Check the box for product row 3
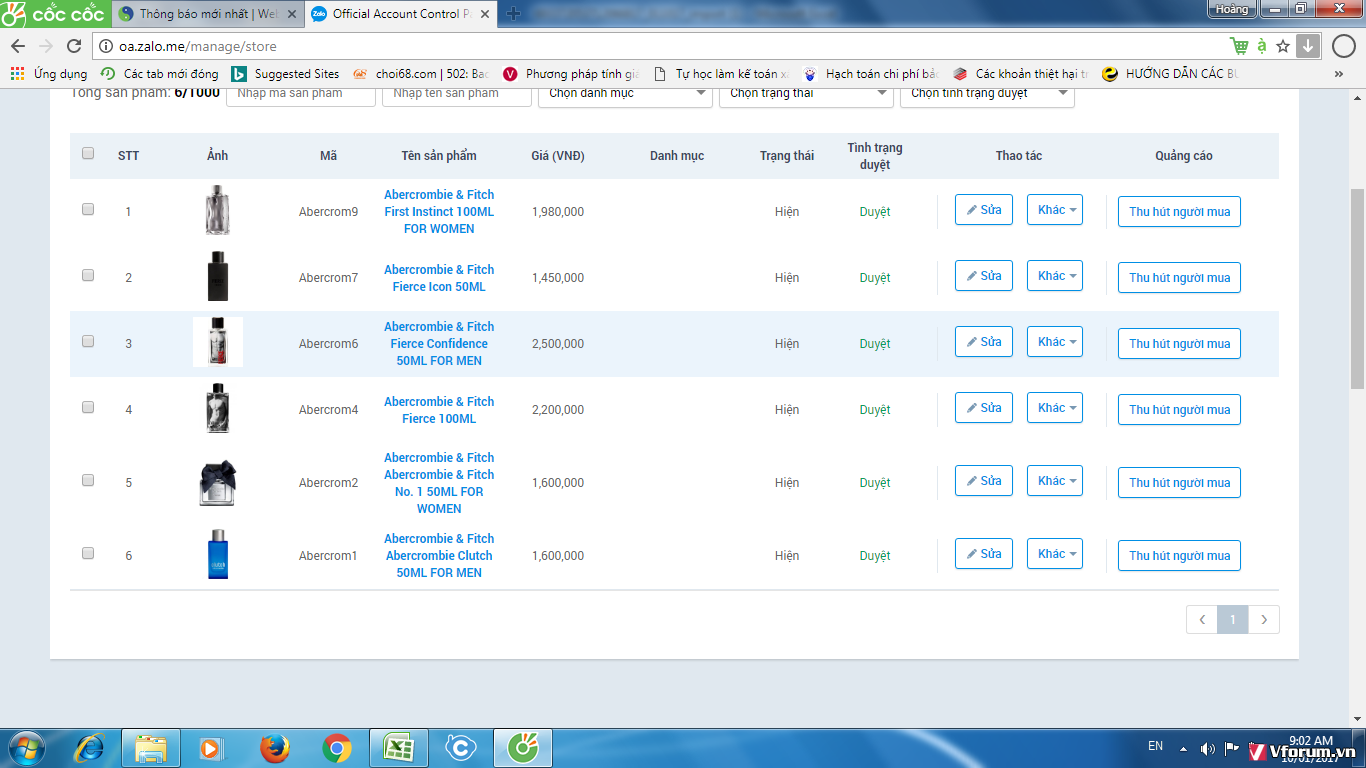Viewport: 1366px width, 768px height. tap(88, 341)
